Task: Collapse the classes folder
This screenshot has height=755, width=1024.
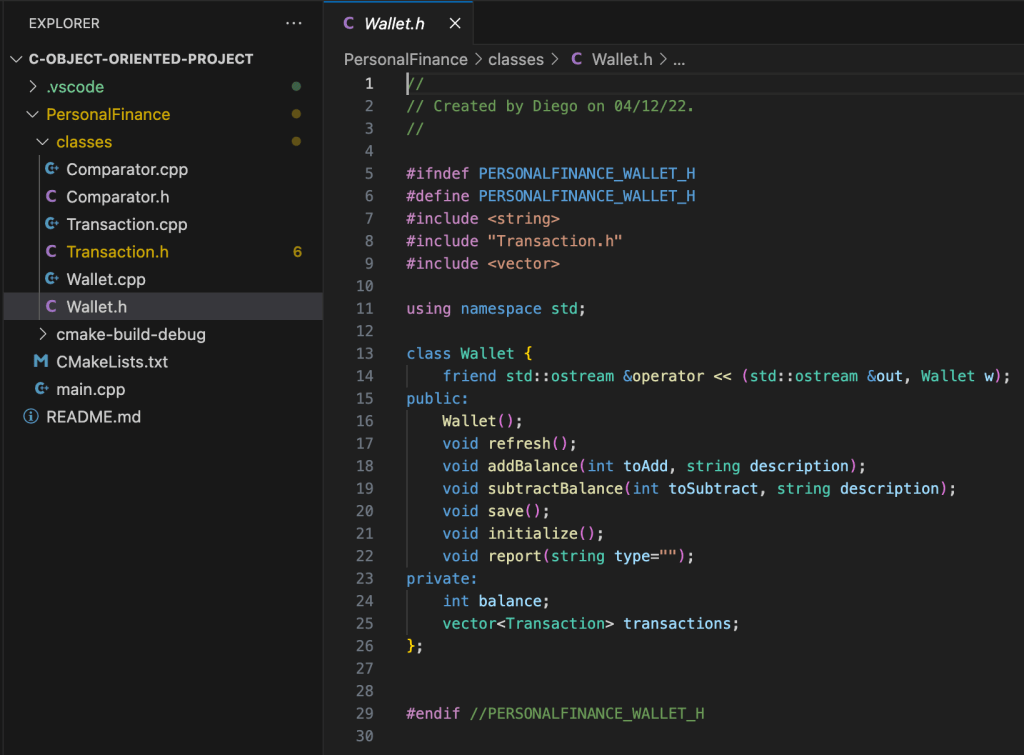Action: (x=42, y=142)
